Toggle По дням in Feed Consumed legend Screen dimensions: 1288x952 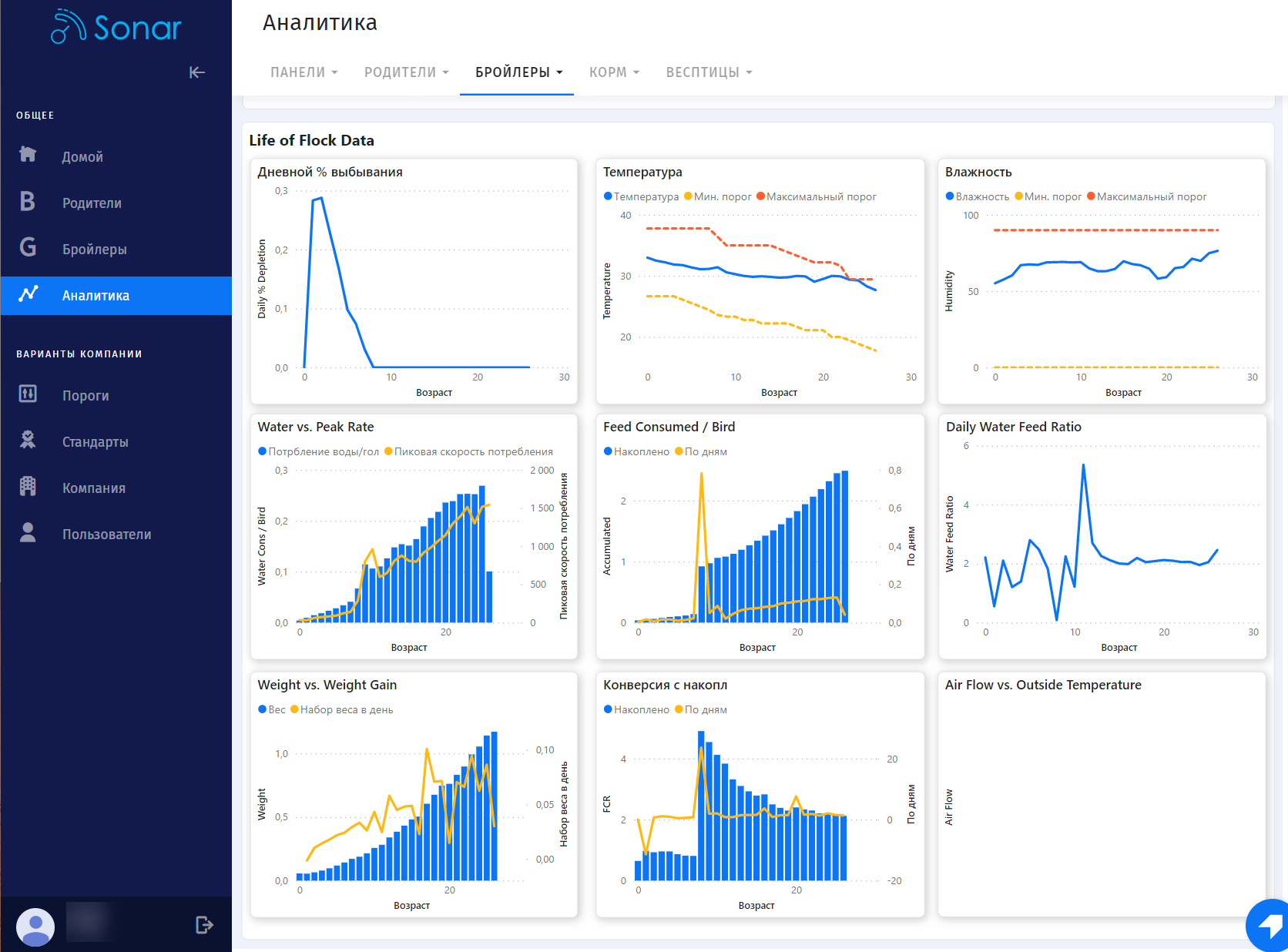click(701, 451)
